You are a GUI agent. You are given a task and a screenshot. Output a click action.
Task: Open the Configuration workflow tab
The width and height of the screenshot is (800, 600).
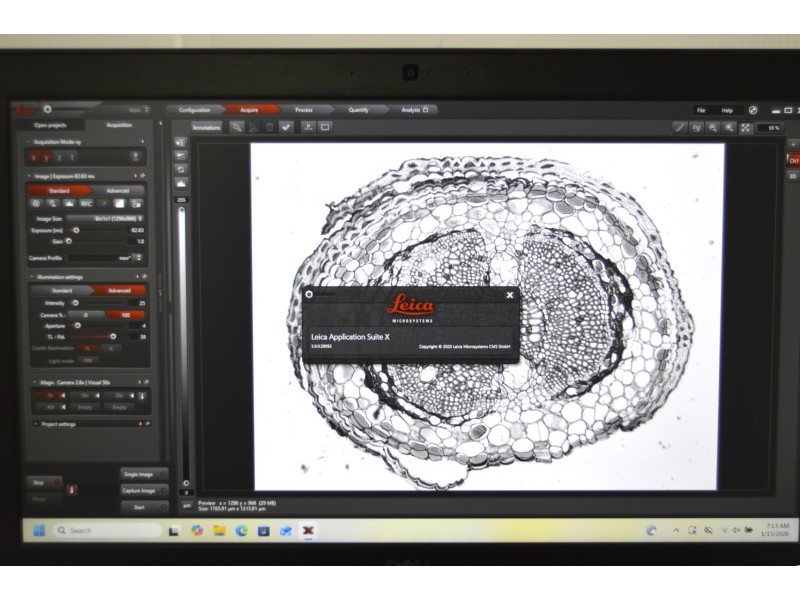(x=194, y=110)
